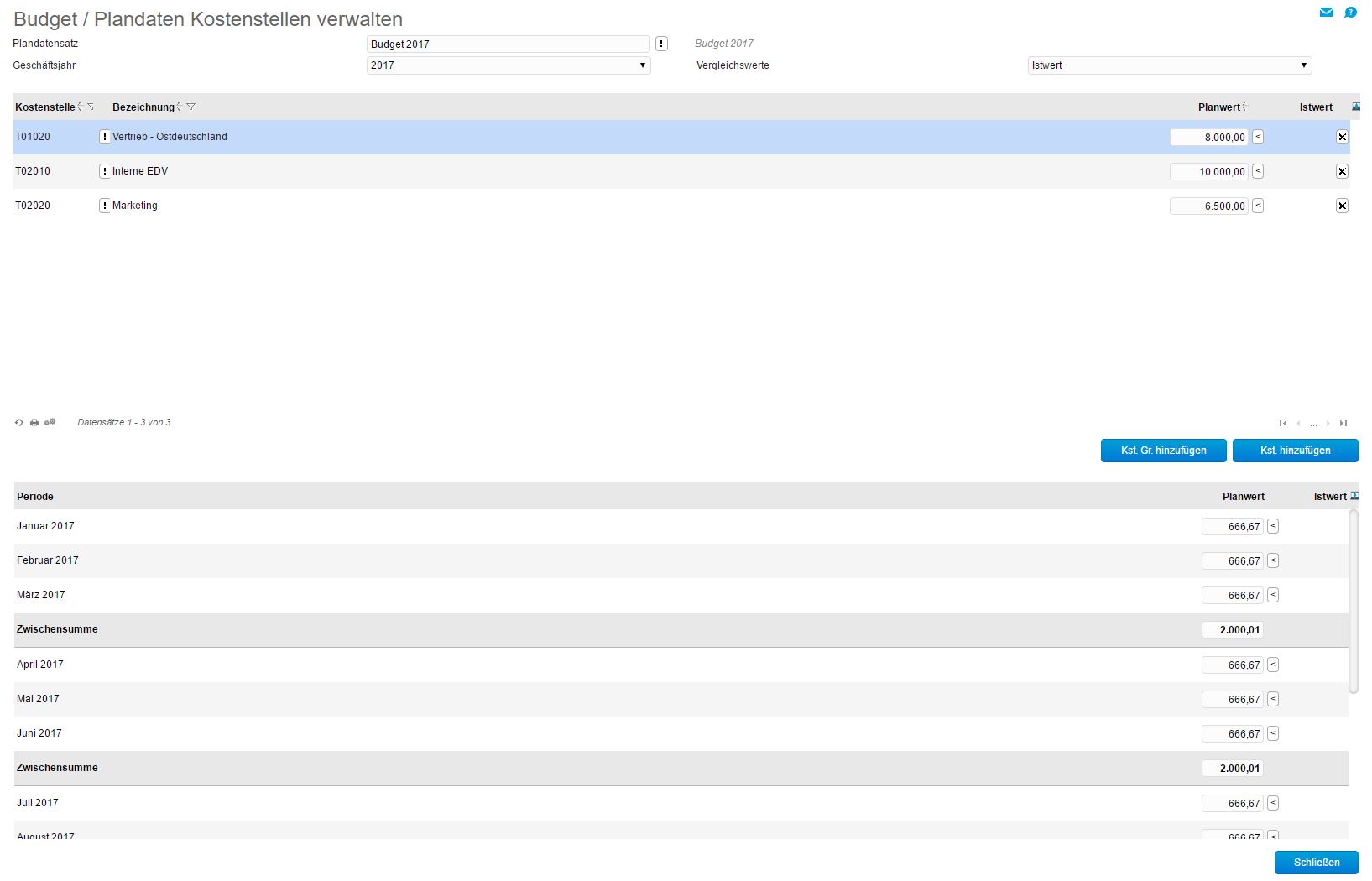Click info icon beside Vertrieb - Ostdeutschland
The image size is (1372, 881).
point(104,137)
